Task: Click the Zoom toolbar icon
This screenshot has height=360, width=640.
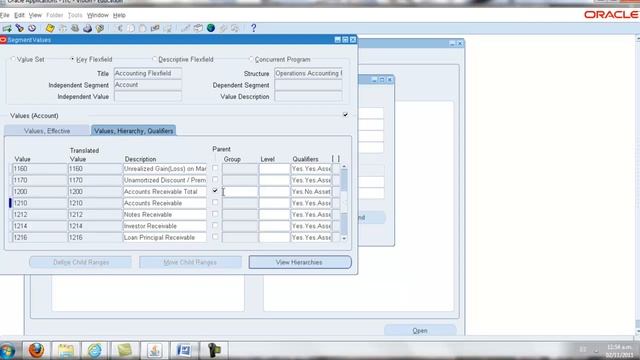Action: pos(198,28)
